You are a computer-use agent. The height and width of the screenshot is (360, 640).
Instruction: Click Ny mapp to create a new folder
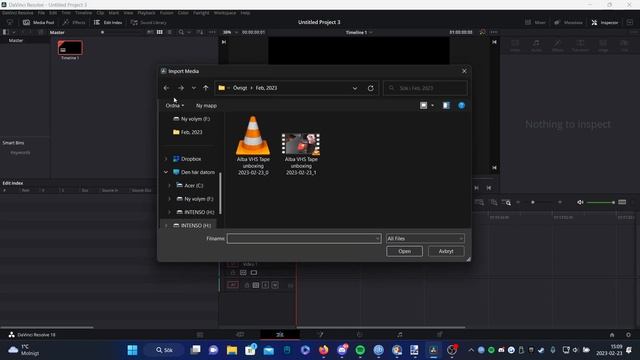pos(206,106)
